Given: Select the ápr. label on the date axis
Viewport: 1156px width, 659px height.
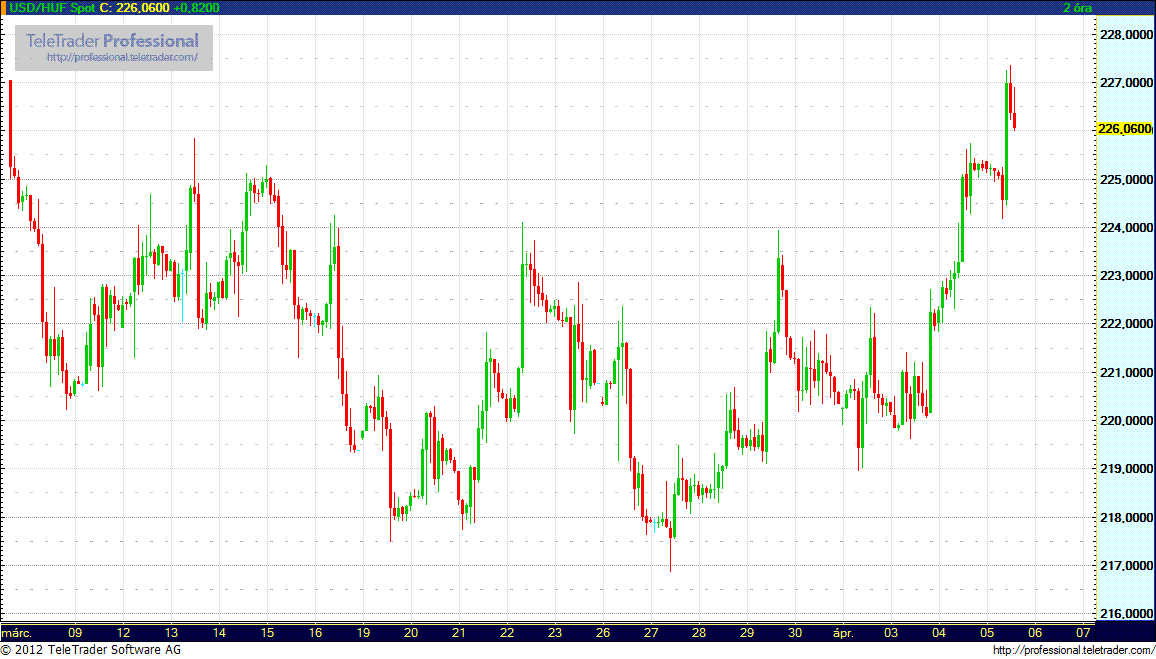Looking at the screenshot, I should [843, 632].
